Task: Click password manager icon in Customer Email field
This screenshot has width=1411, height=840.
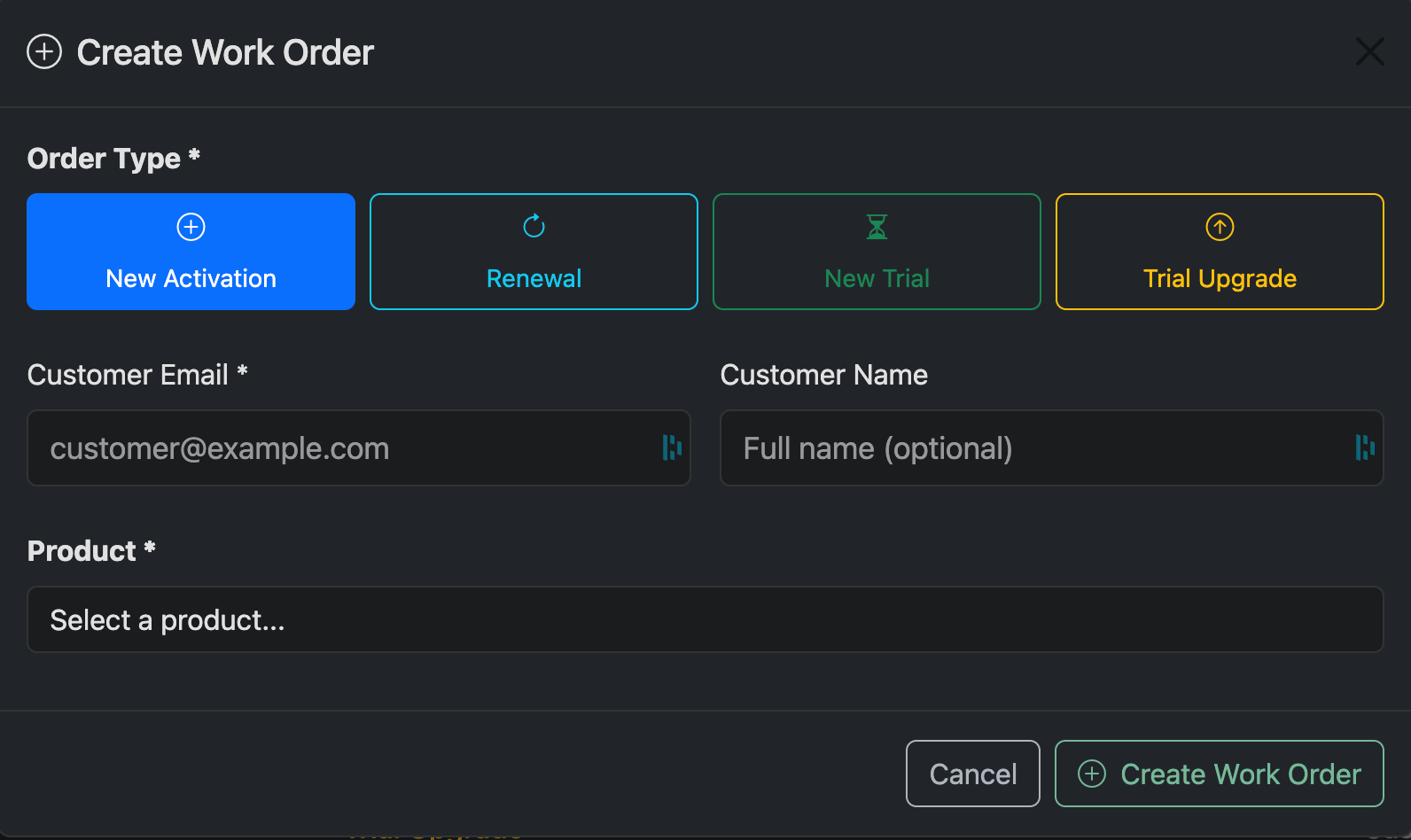Action: (x=672, y=447)
